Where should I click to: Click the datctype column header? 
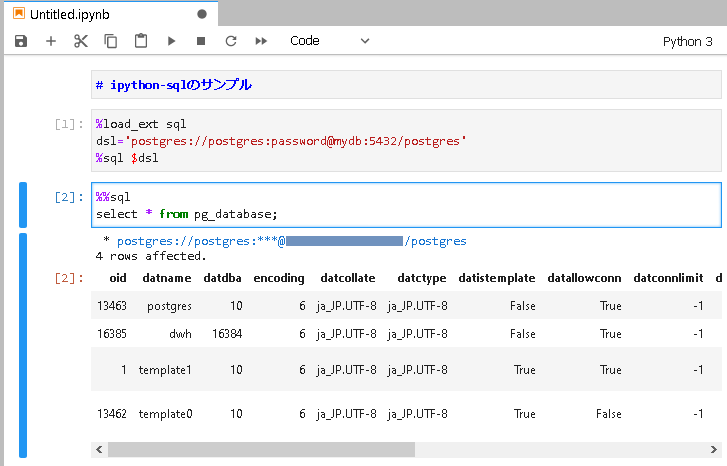(422, 278)
